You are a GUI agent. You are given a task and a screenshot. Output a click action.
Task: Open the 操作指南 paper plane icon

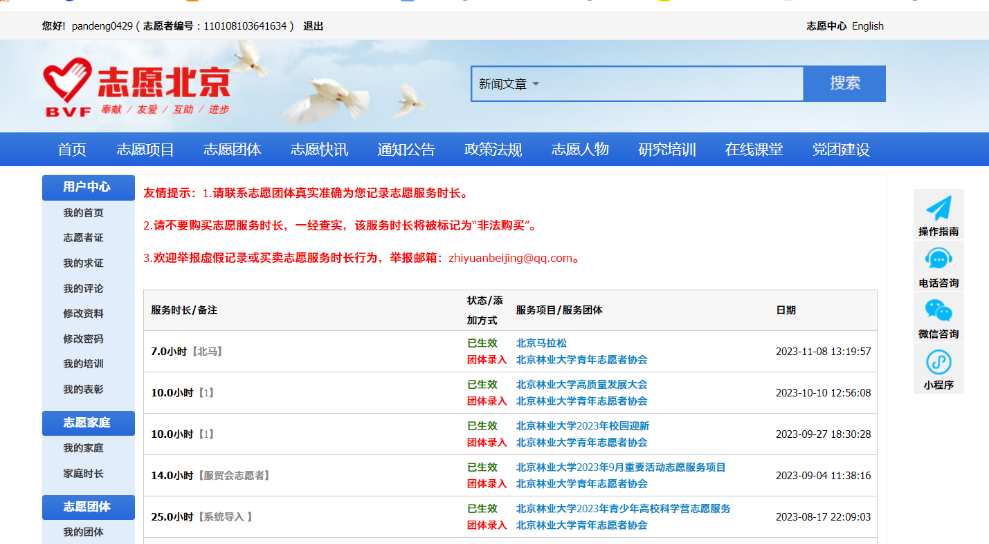click(939, 208)
